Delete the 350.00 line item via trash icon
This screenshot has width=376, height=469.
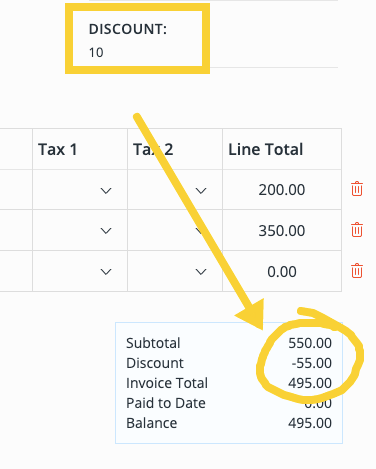357,230
